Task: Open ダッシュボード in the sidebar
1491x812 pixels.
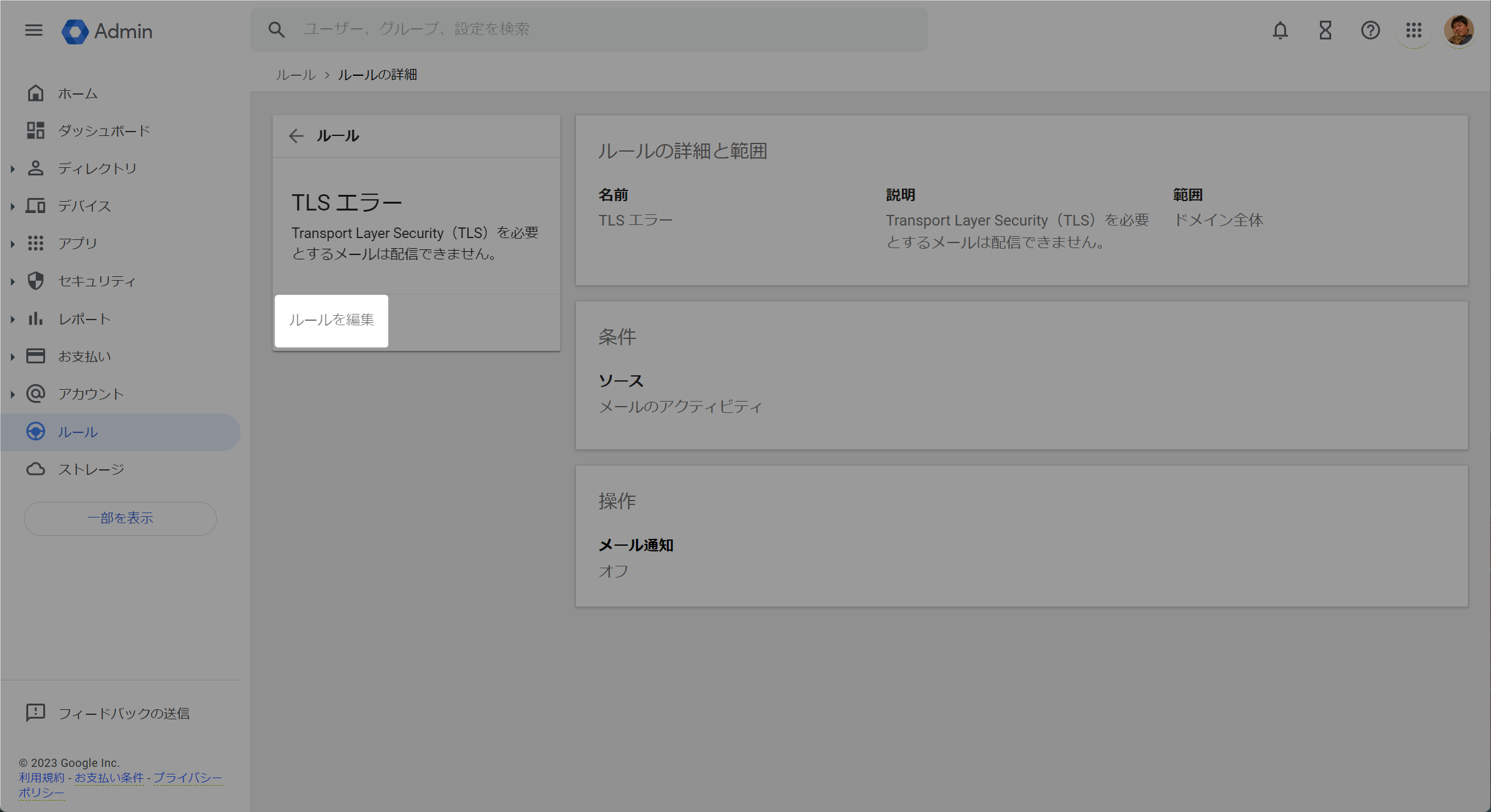Action: pyautogui.click(x=104, y=131)
